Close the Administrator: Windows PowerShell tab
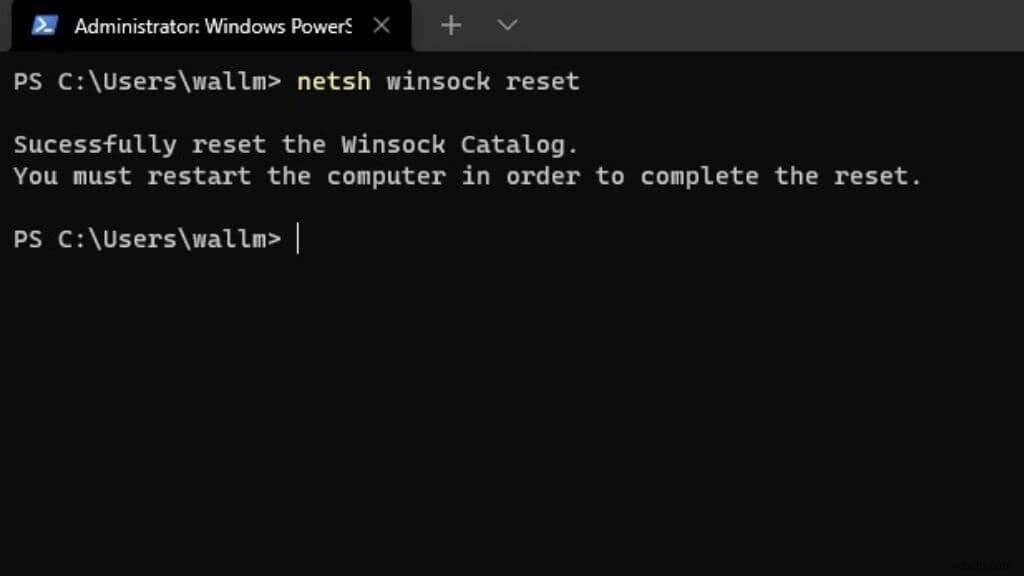This screenshot has height=576, width=1024. tap(381, 26)
